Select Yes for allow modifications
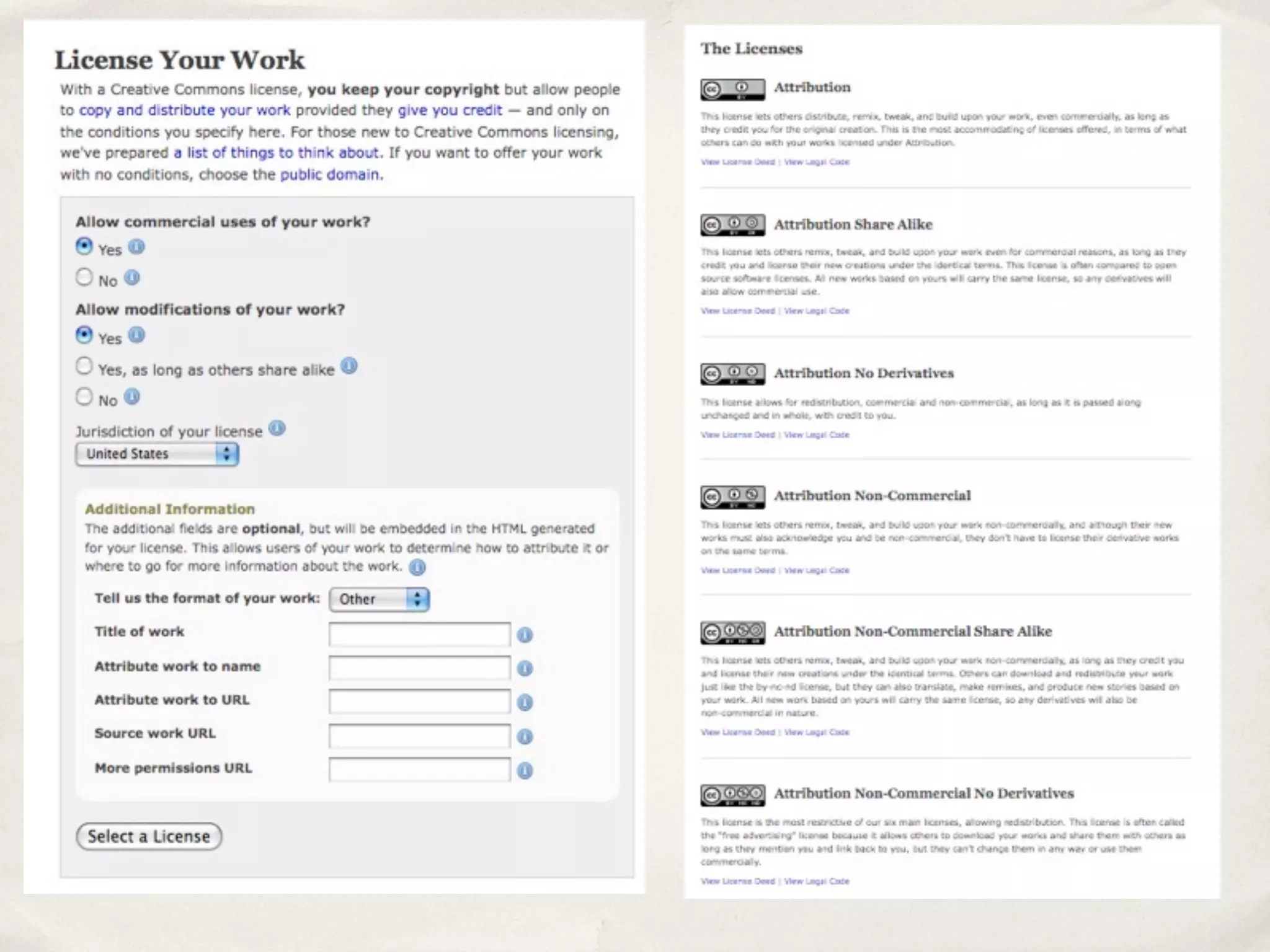 click(84, 335)
